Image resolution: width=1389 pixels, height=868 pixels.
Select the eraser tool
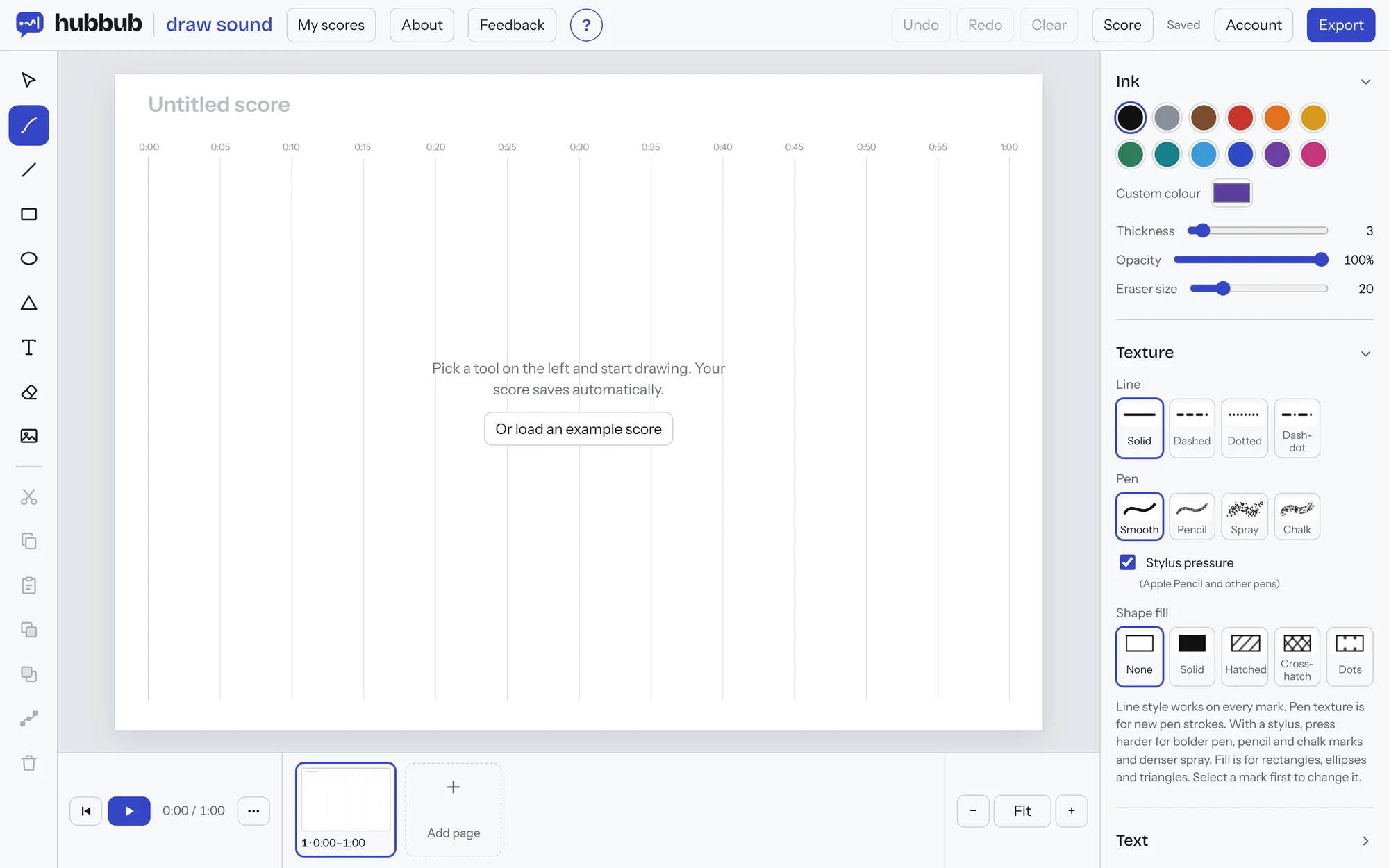tap(28, 392)
